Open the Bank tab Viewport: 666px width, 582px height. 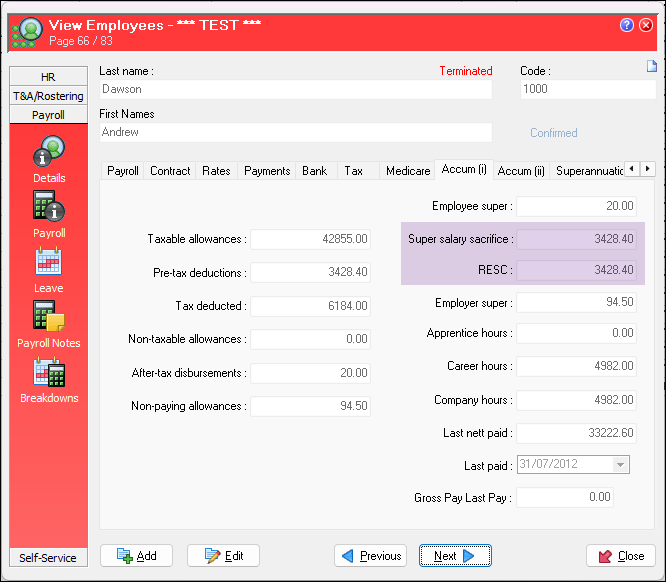314,171
